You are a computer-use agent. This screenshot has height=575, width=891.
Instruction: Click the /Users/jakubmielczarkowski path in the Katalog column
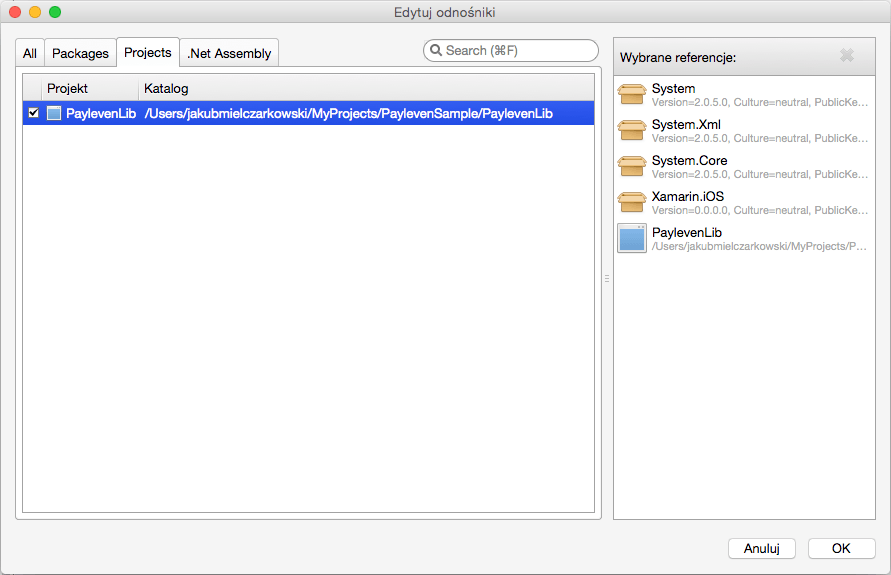[x=348, y=113]
